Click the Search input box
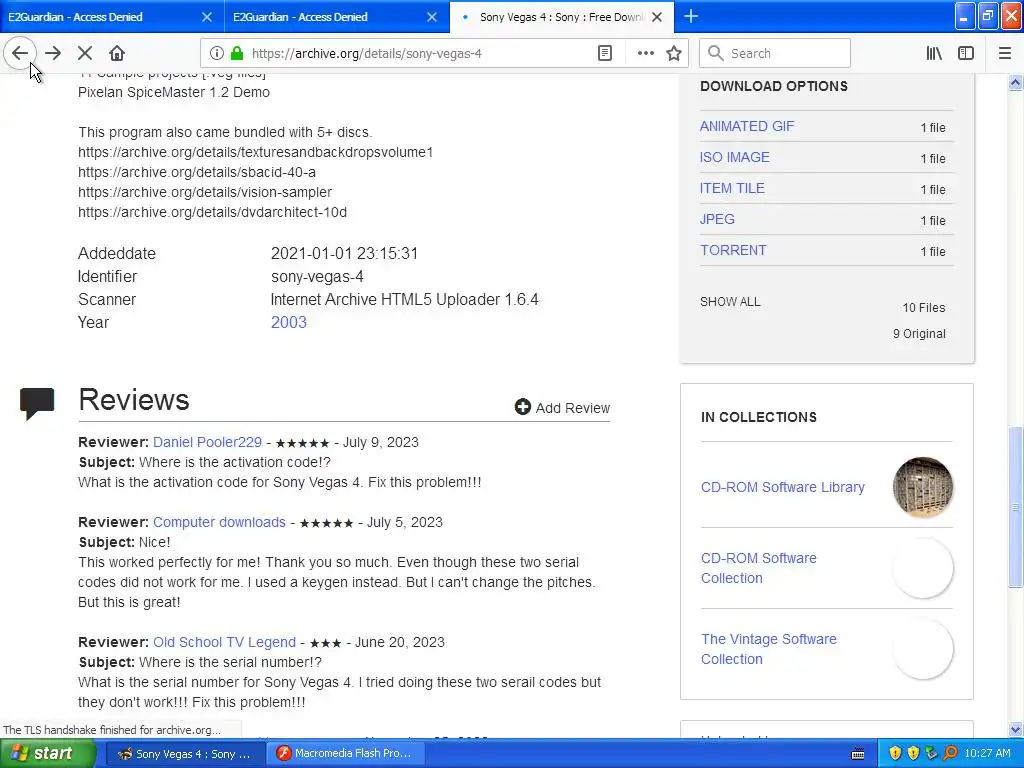1024x768 pixels. [x=775, y=53]
